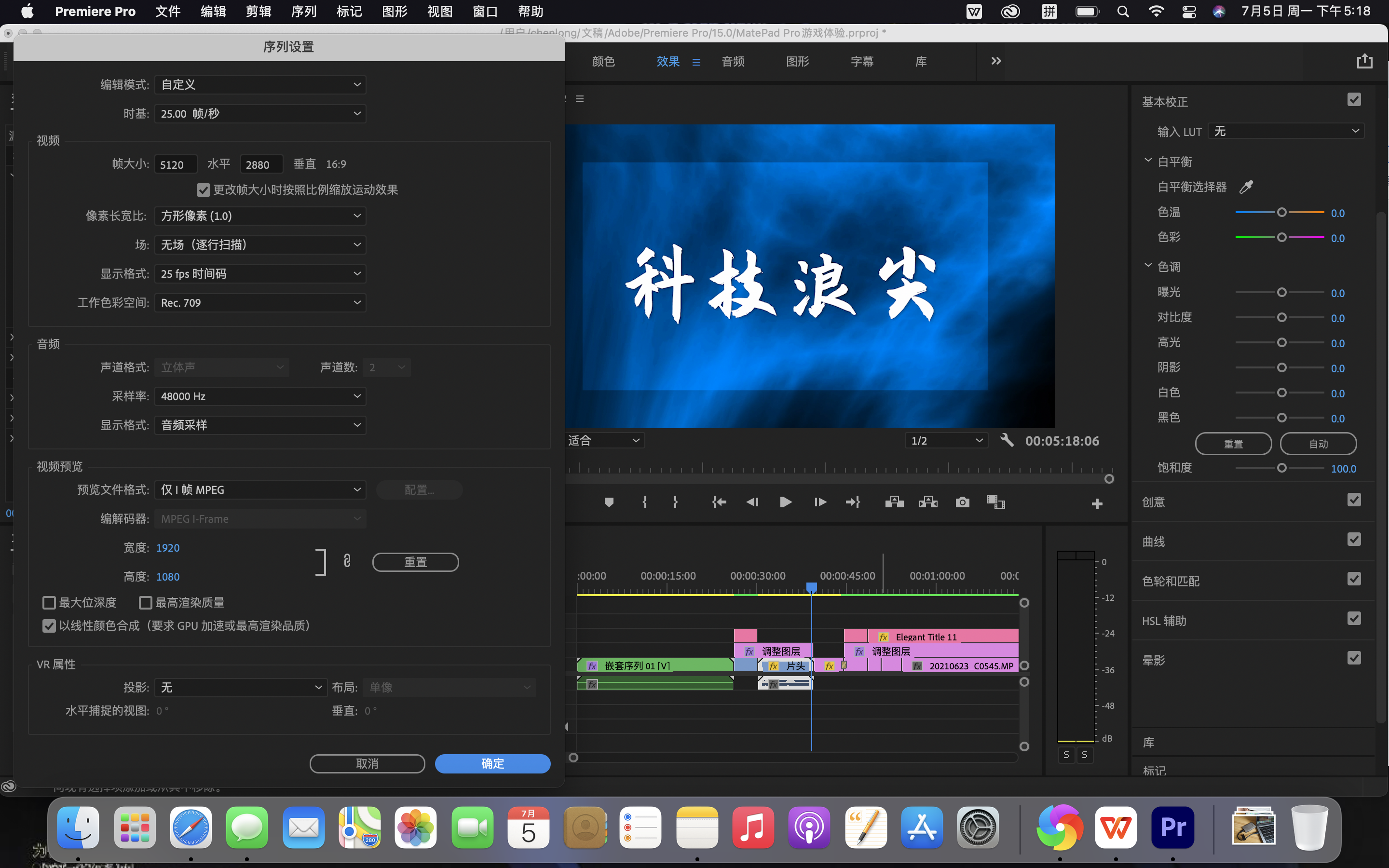The height and width of the screenshot is (868, 1389).
Task: Open the 预览文件格式 dropdown
Action: click(260, 489)
